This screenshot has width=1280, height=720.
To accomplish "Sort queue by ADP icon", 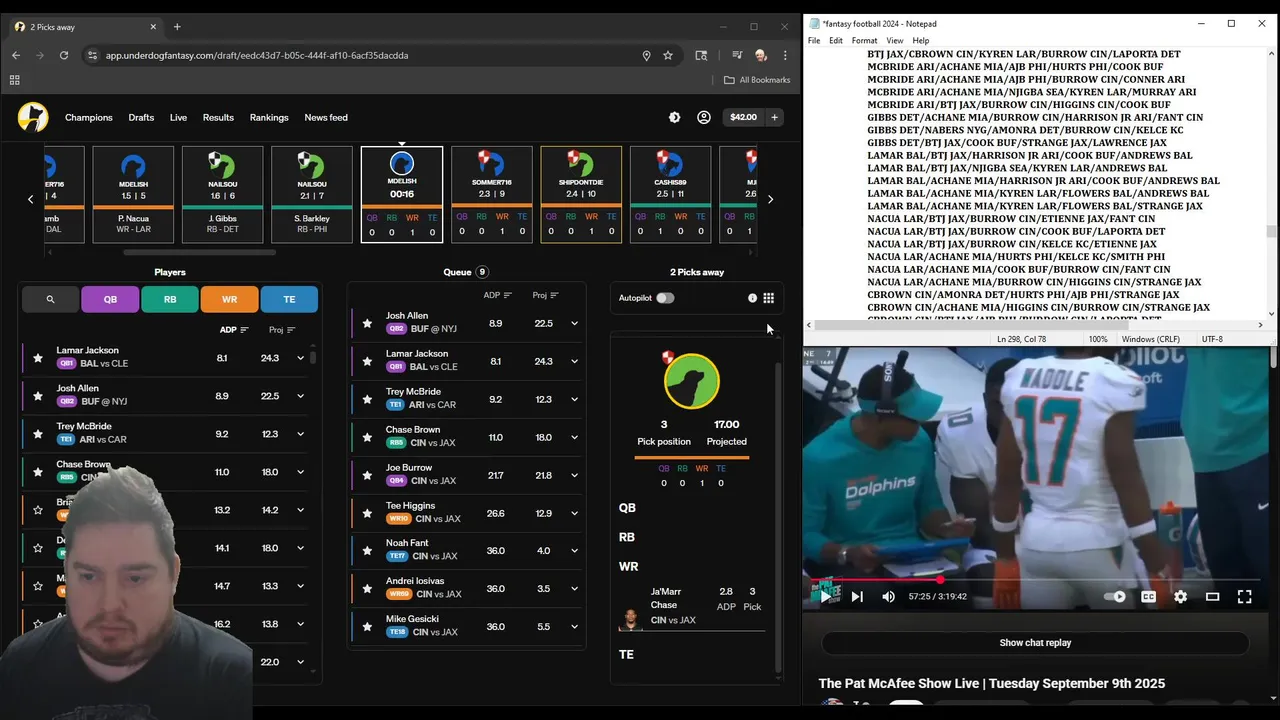I will pos(507,295).
